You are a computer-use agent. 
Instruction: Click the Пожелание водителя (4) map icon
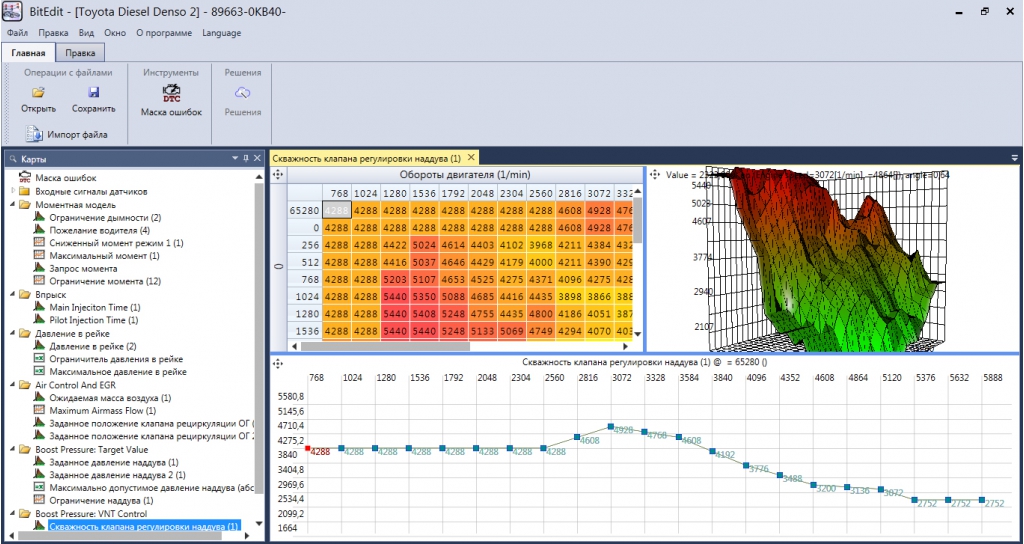(39, 230)
